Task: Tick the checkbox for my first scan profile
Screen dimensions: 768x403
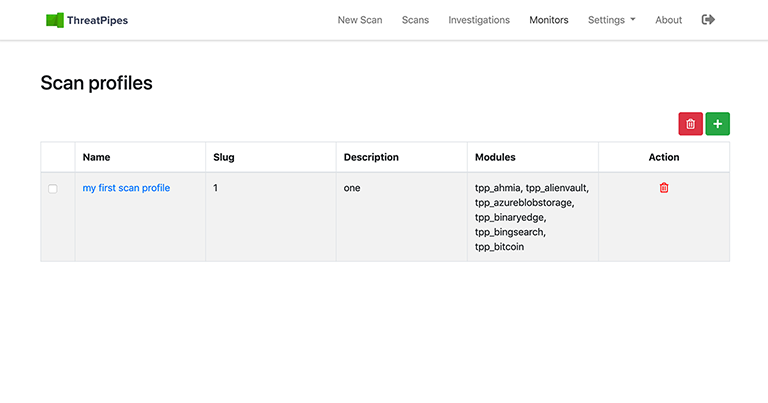Action: [53, 189]
